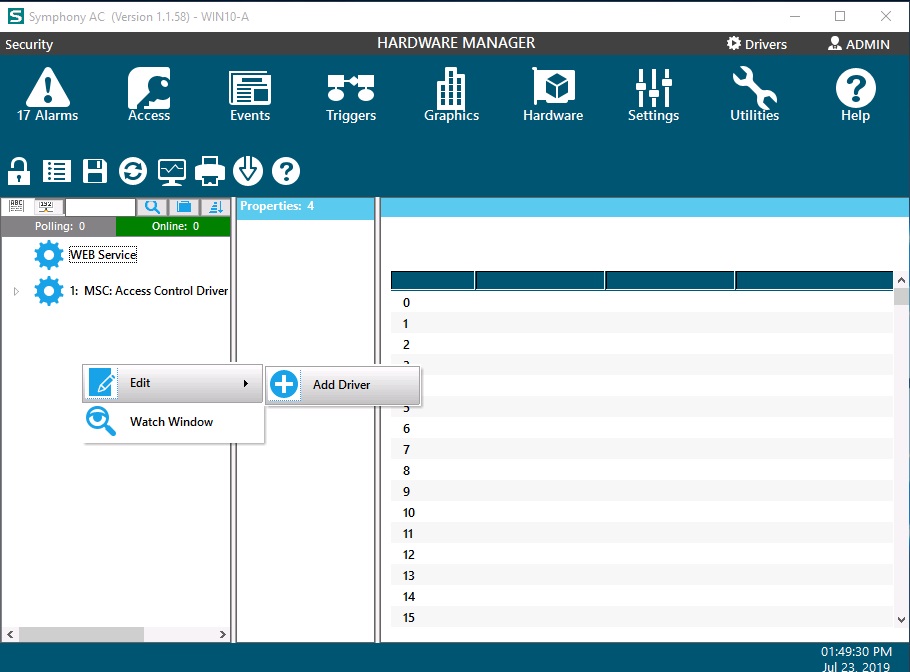Switch tree to ABC name view
Image resolution: width=910 pixels, height=672 pixels.
tap(16, 206)
